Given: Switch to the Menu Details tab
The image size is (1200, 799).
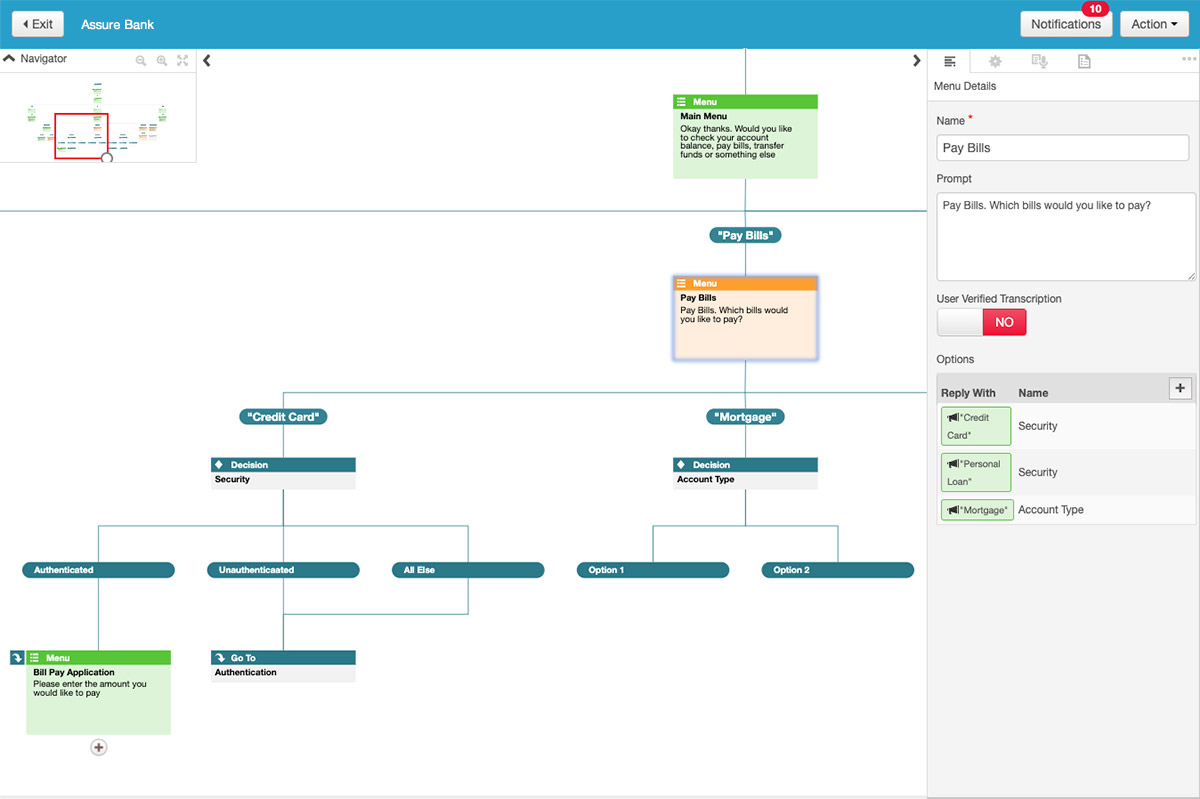Looking at the screenshot, I should [x=950, y=62].
